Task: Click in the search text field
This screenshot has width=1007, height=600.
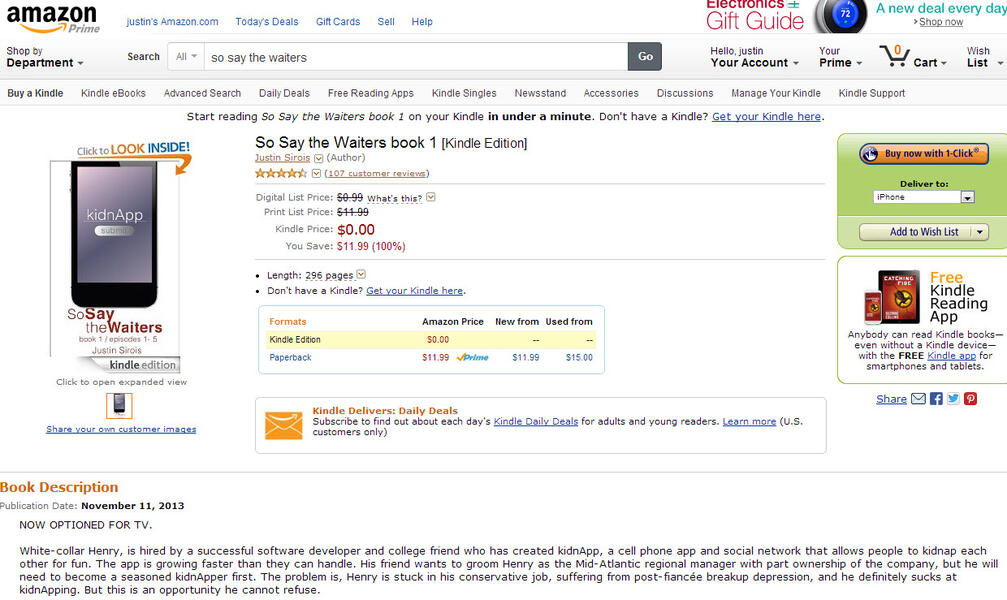Action: [x=415, y=57]
